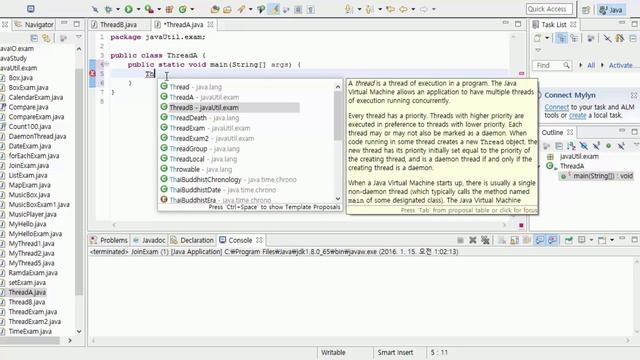This screenshot has width=640, height=360.
Task: Click the All working set link in Task List
Action: click(x=591, y=65)
